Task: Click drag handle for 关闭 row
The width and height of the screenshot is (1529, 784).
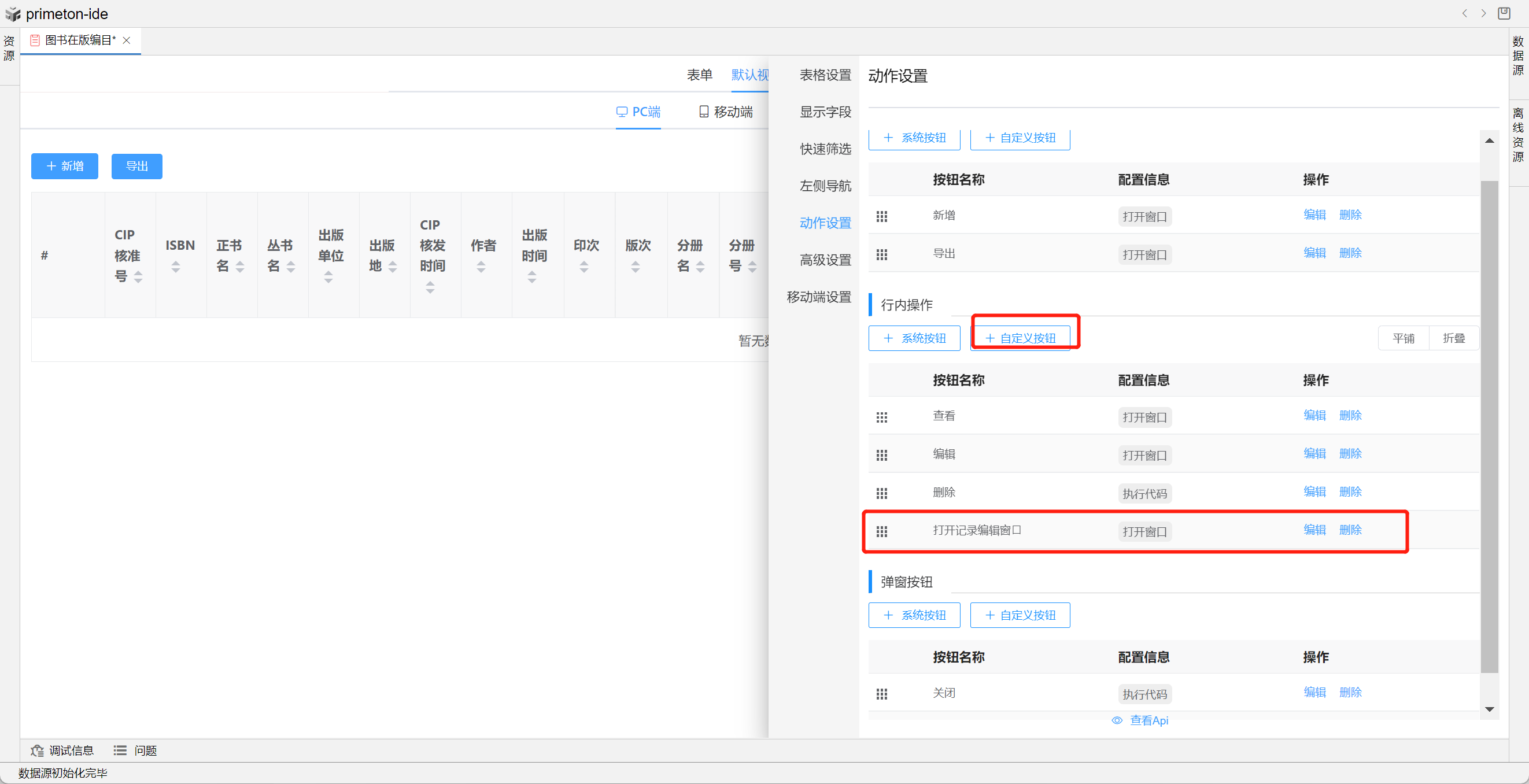Action: pos(881,693)
